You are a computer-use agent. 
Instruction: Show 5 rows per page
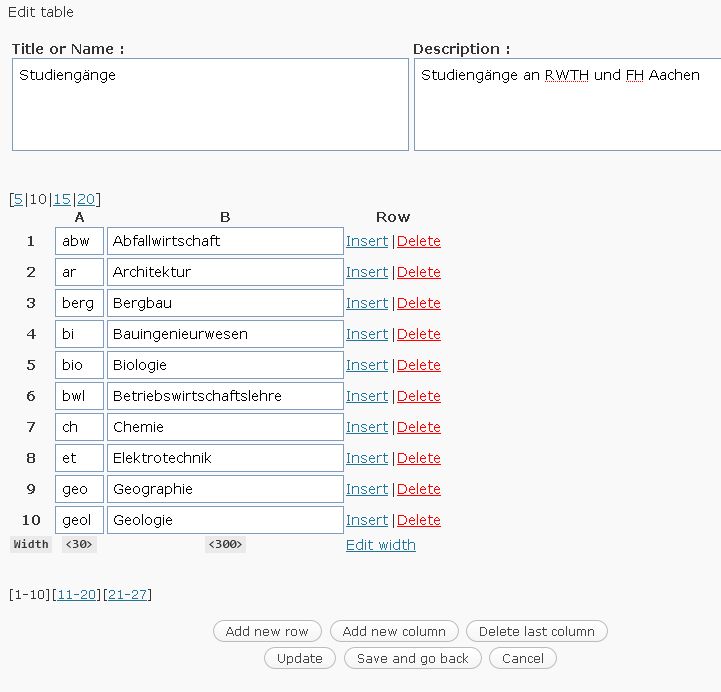(x=18, y=199)
